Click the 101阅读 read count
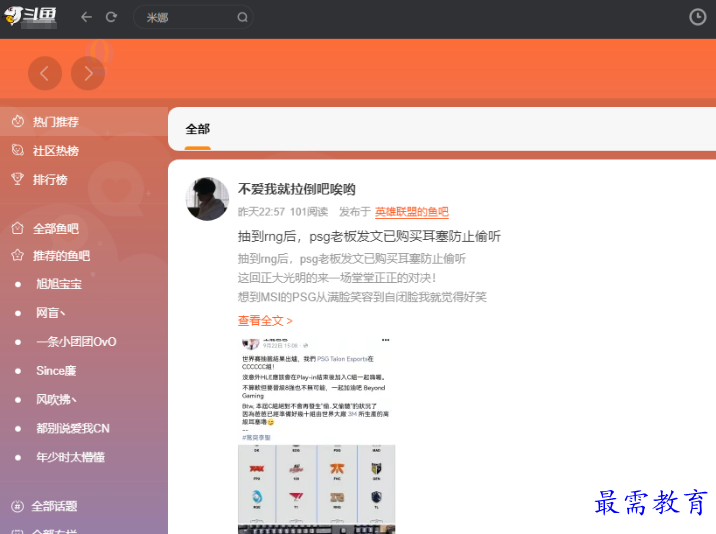This screenshot has height=534, width=716. point(309,212)
